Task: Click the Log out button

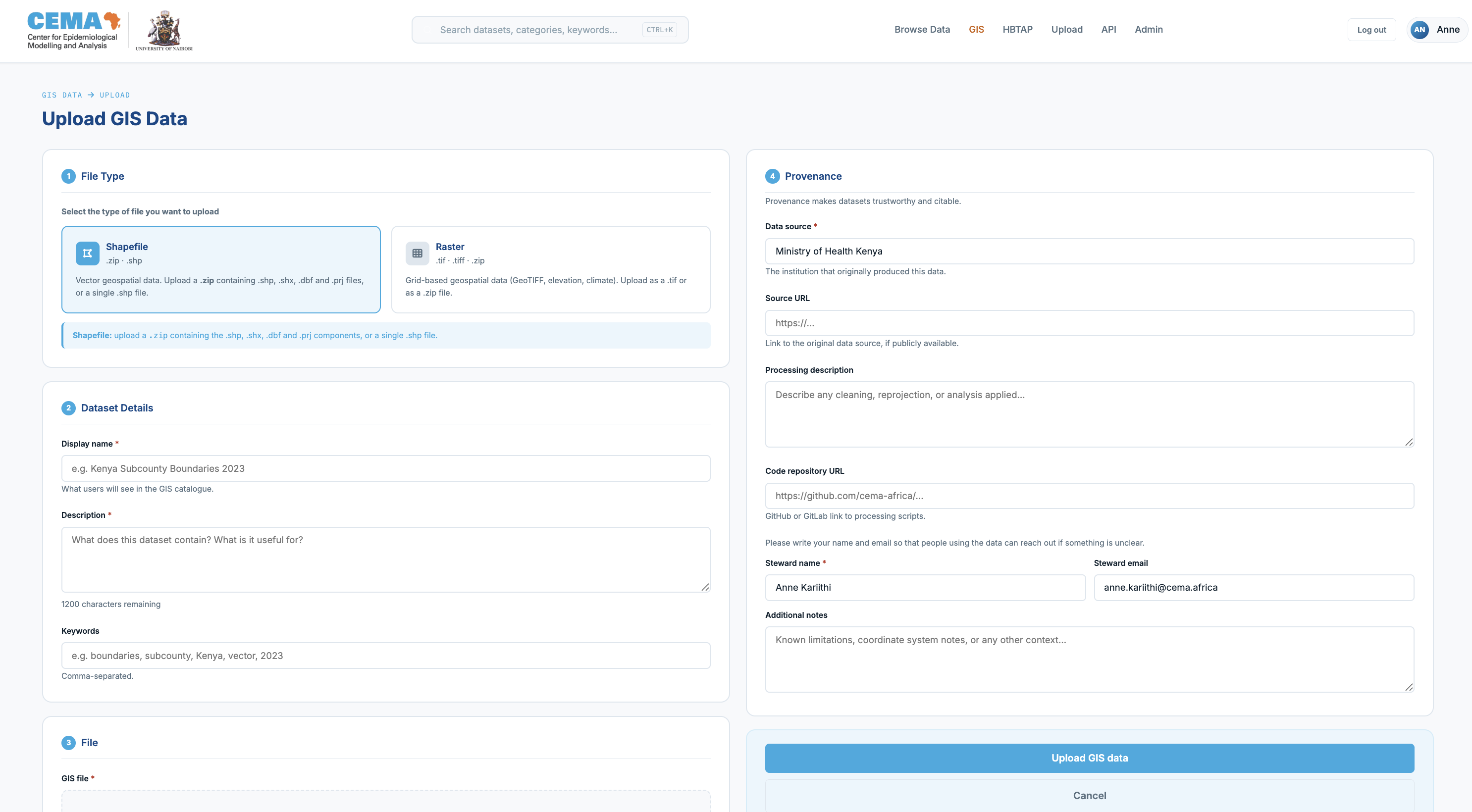Action: click(1371, 30)
